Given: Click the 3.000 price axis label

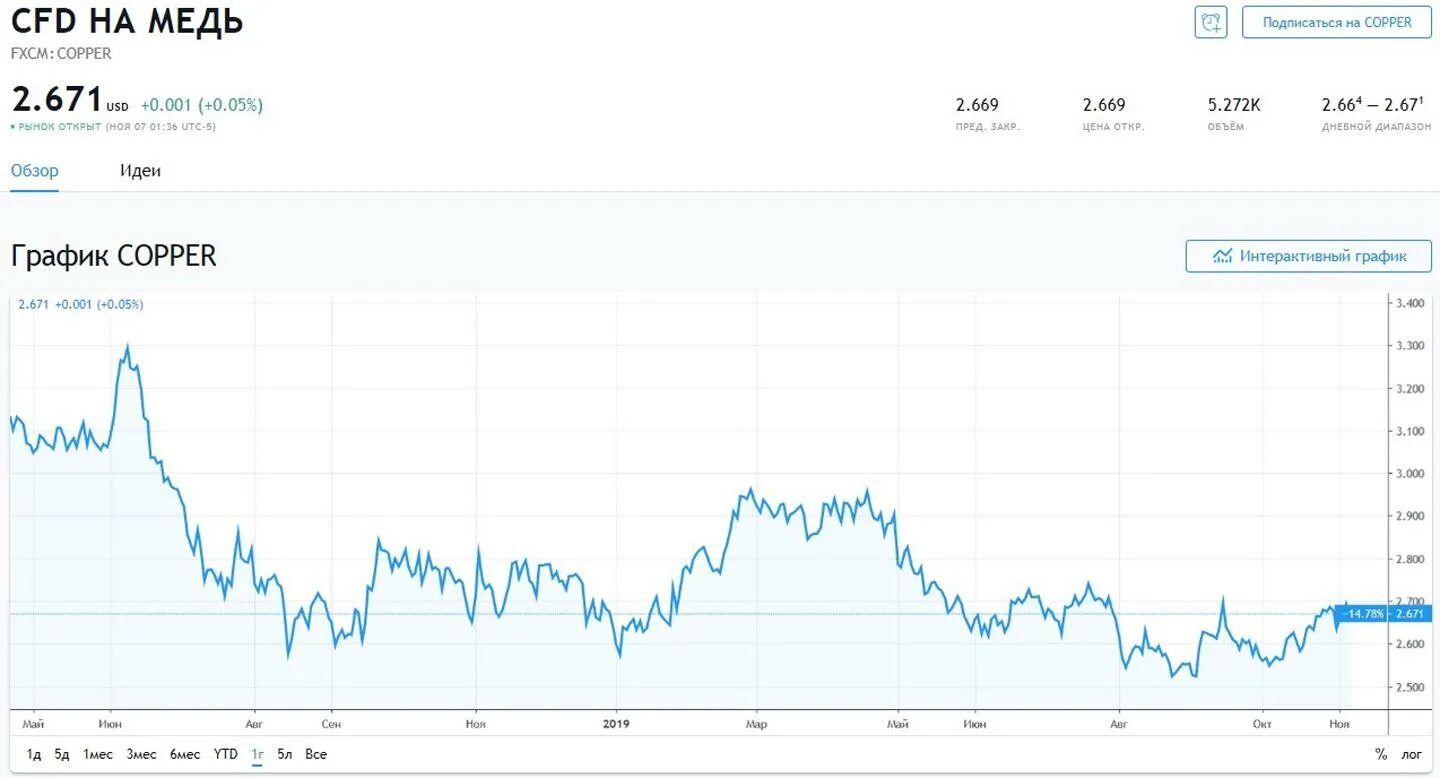Looking at the screenshot, I should [x=1409, y=474].
